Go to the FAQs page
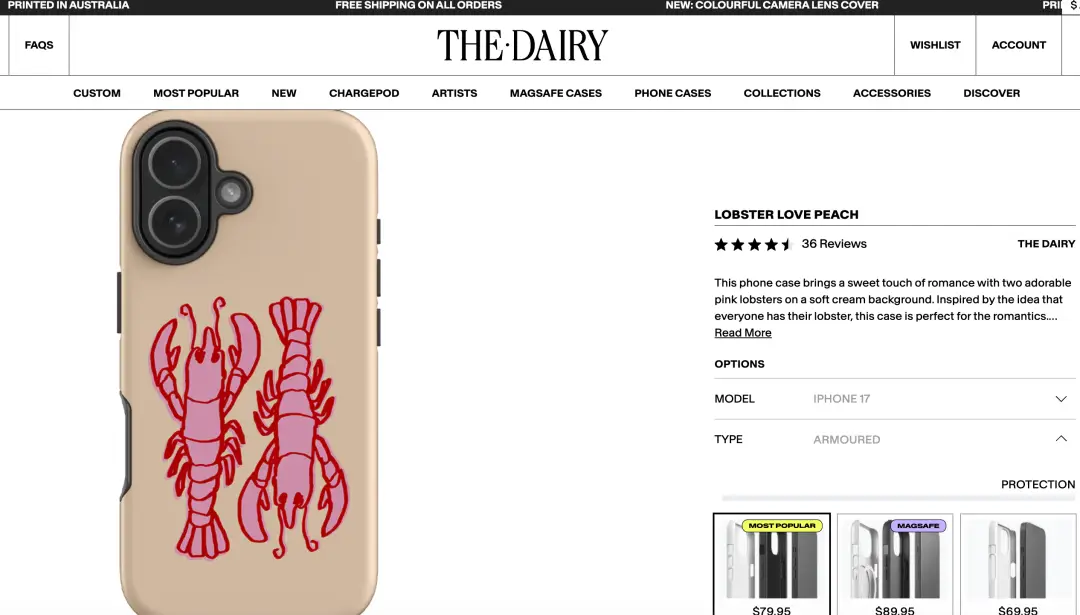The image size is (1080, 615). point(39,45)
